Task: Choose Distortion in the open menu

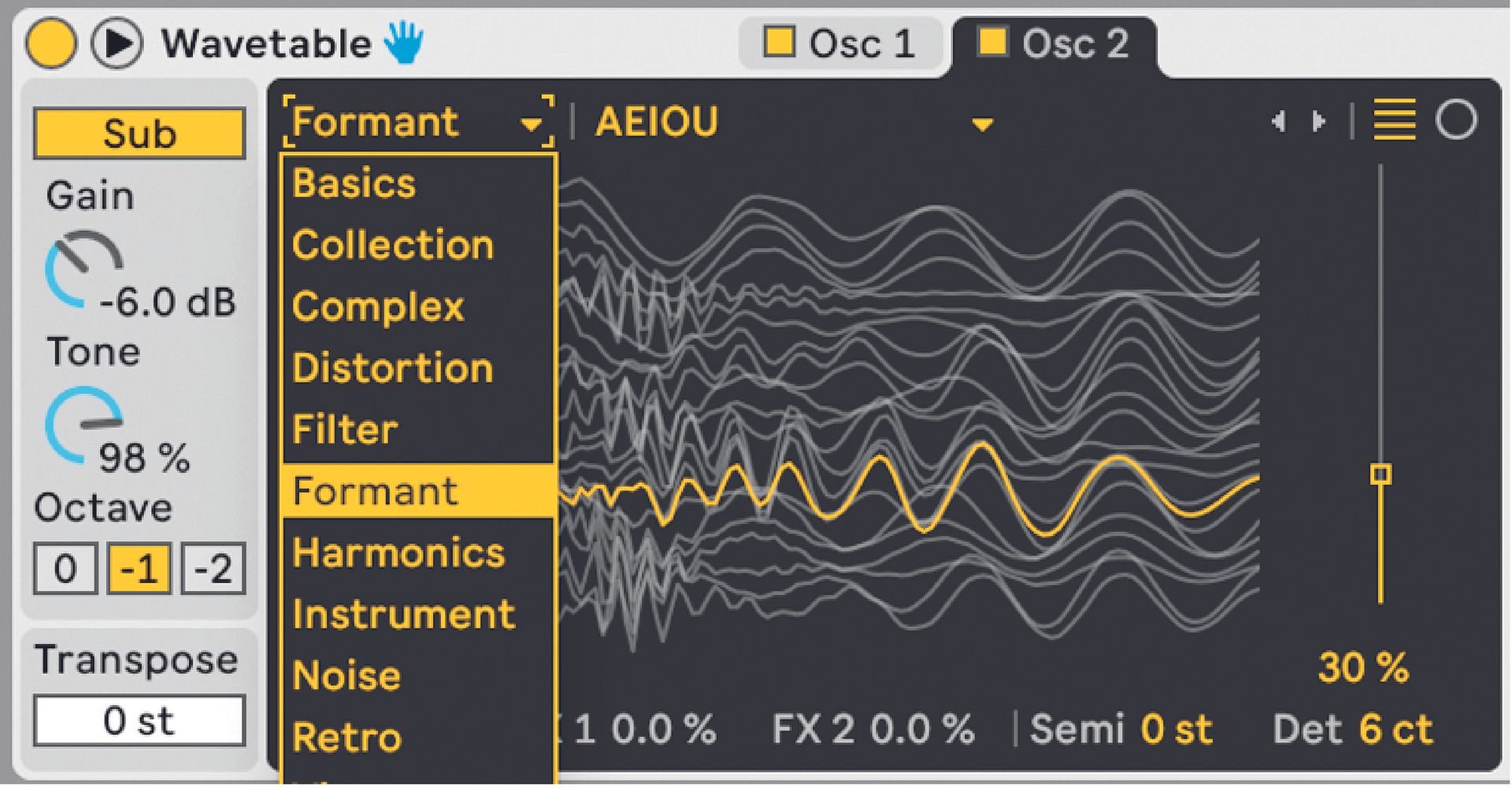Action: pyautogui.click(x=391, y=367)
